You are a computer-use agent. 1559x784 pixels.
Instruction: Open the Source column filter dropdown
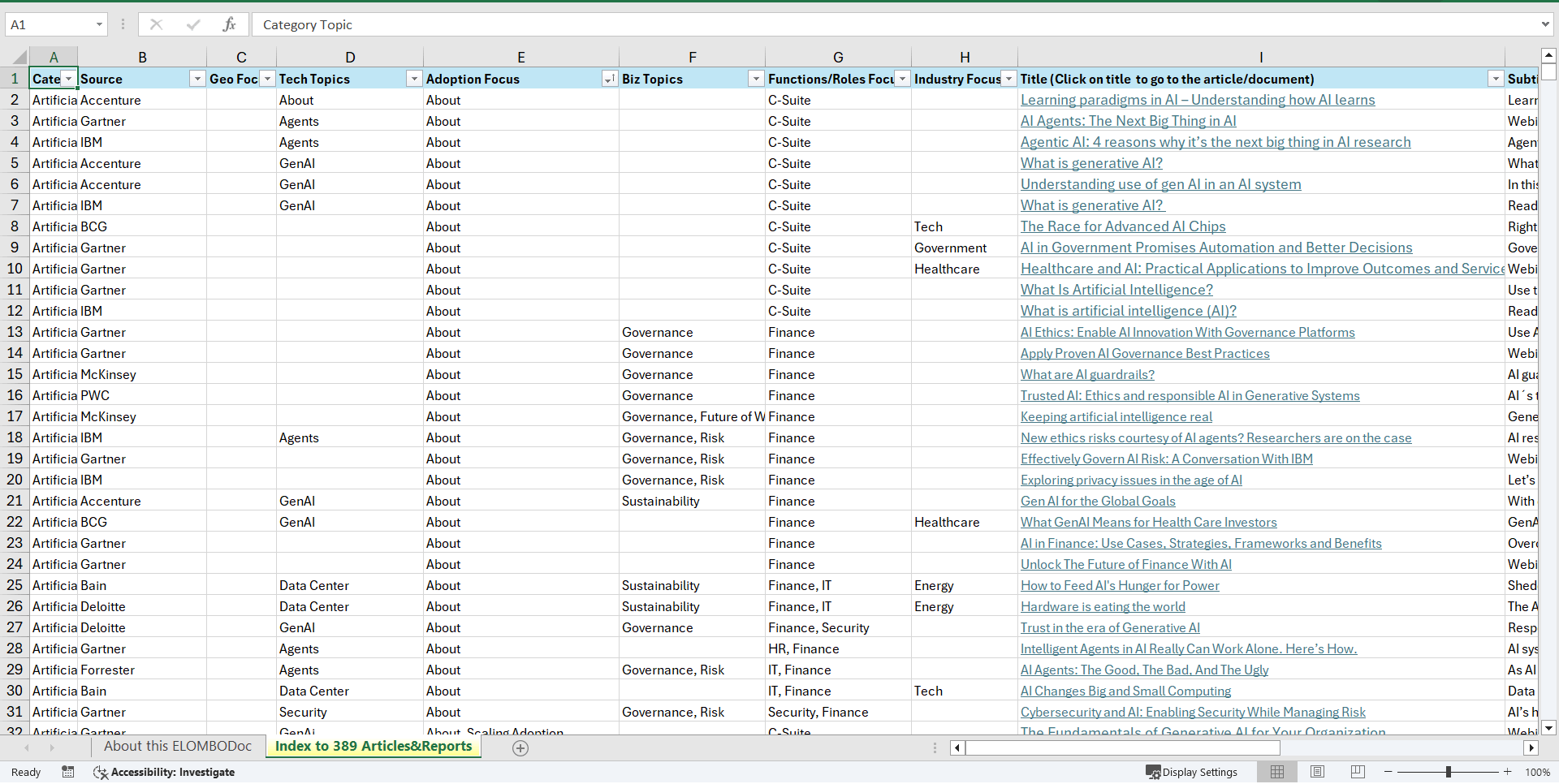point(197,79)
